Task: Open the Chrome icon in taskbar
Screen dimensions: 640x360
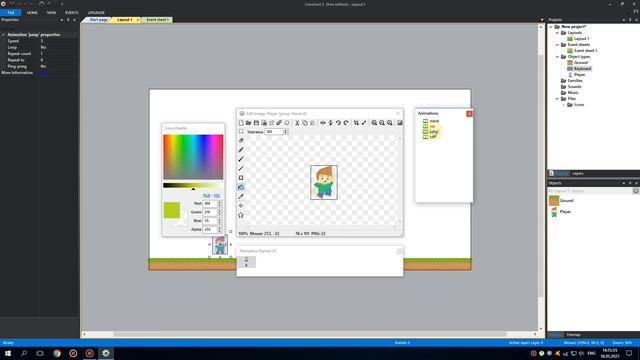Action: [57, 353]
